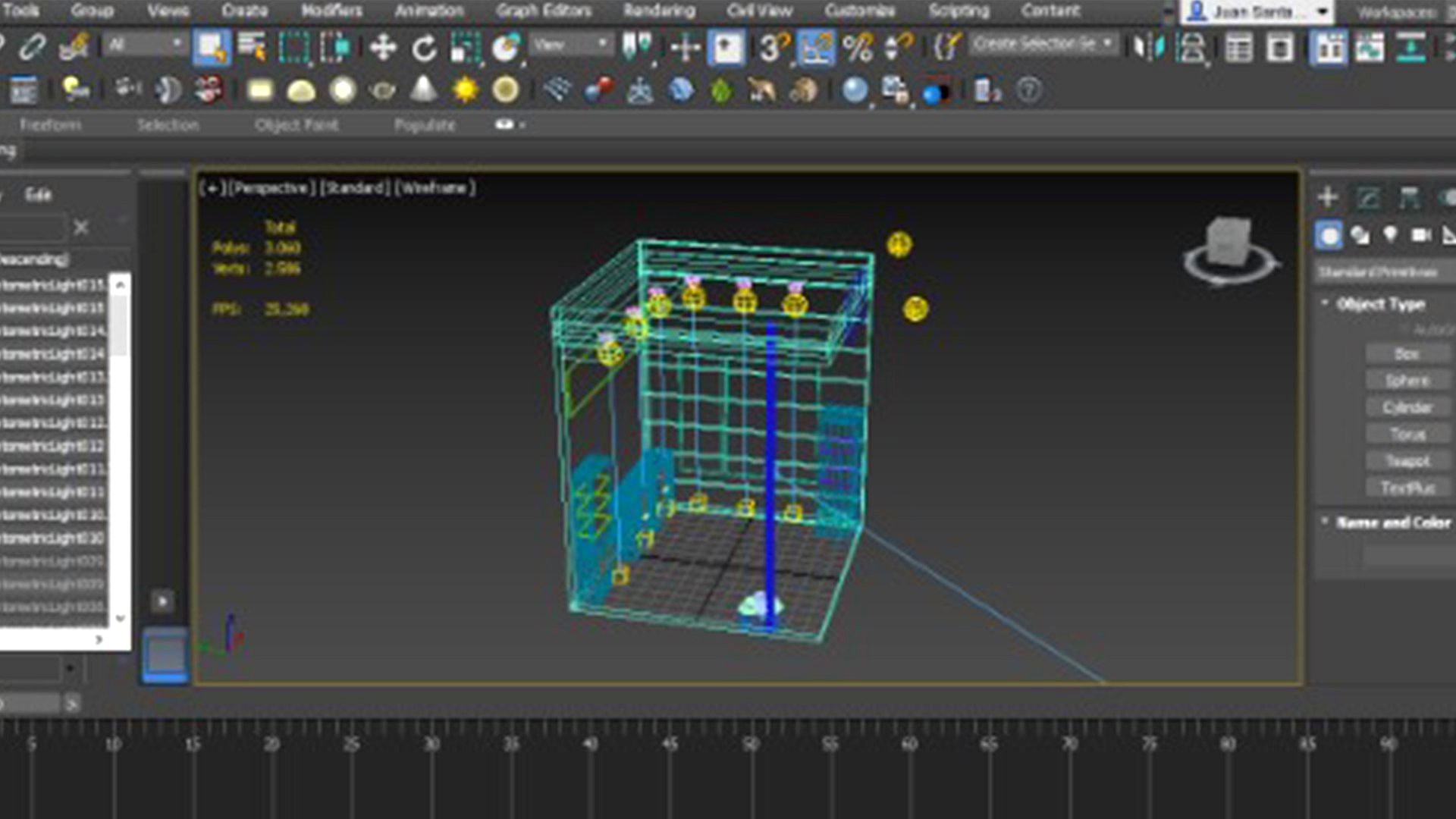The width and height of the screenshot is (1456, 819).
Task: Toggle the Percent Snap button
Action: coord(858,47)
